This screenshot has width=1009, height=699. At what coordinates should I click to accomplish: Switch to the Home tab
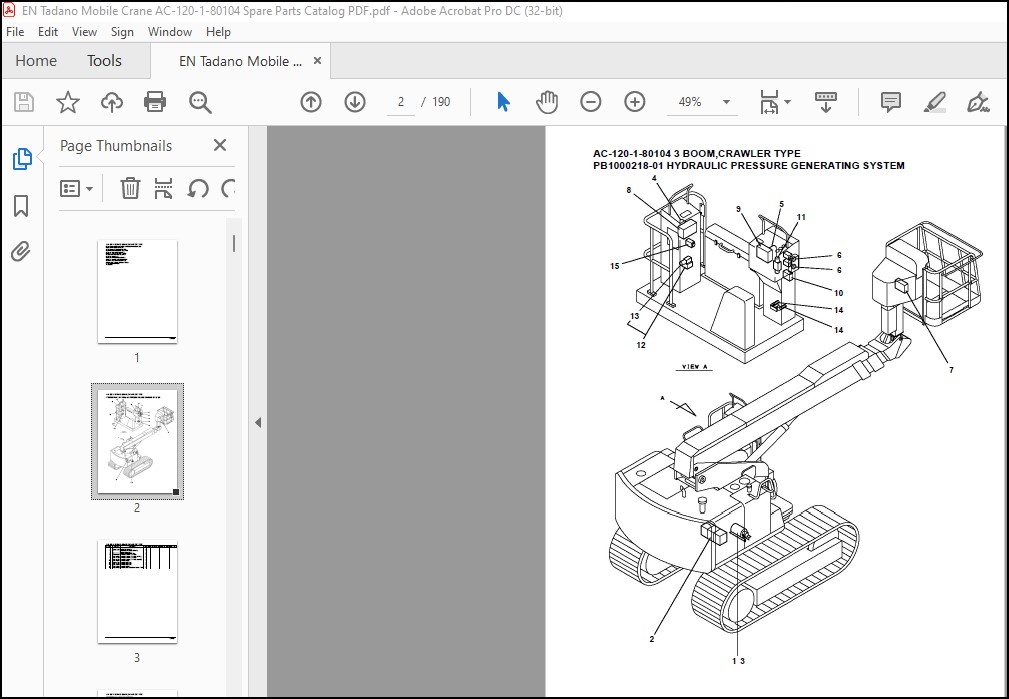click(36, 61)
